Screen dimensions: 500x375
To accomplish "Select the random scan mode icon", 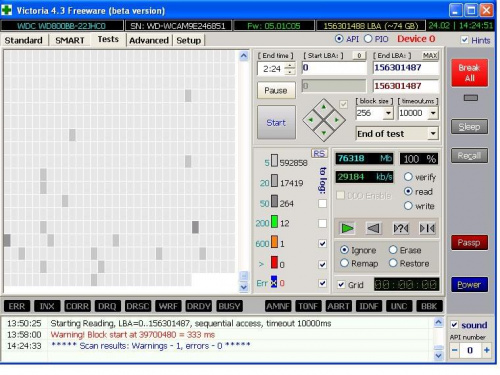I will click(x=401, y=229).
